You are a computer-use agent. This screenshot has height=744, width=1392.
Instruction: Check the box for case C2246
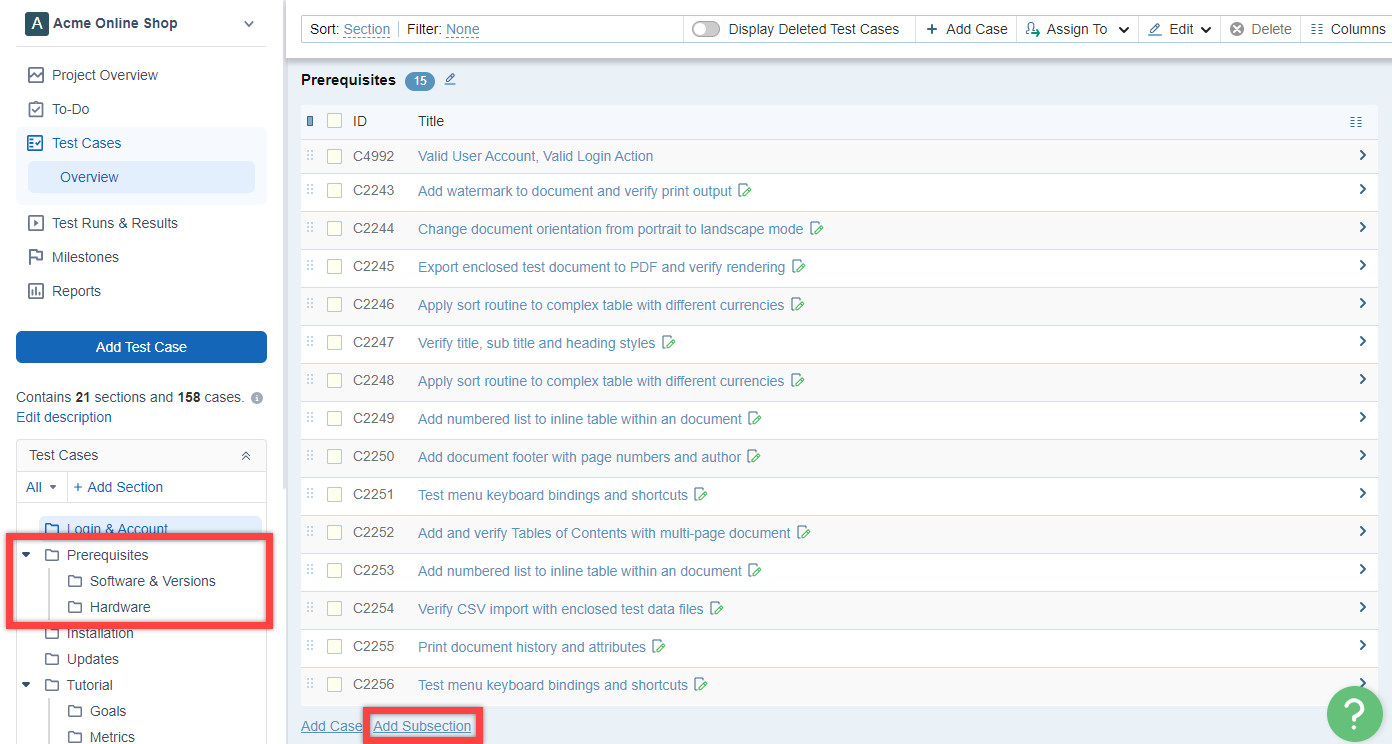pyautogui.click(x=335, y=305)
